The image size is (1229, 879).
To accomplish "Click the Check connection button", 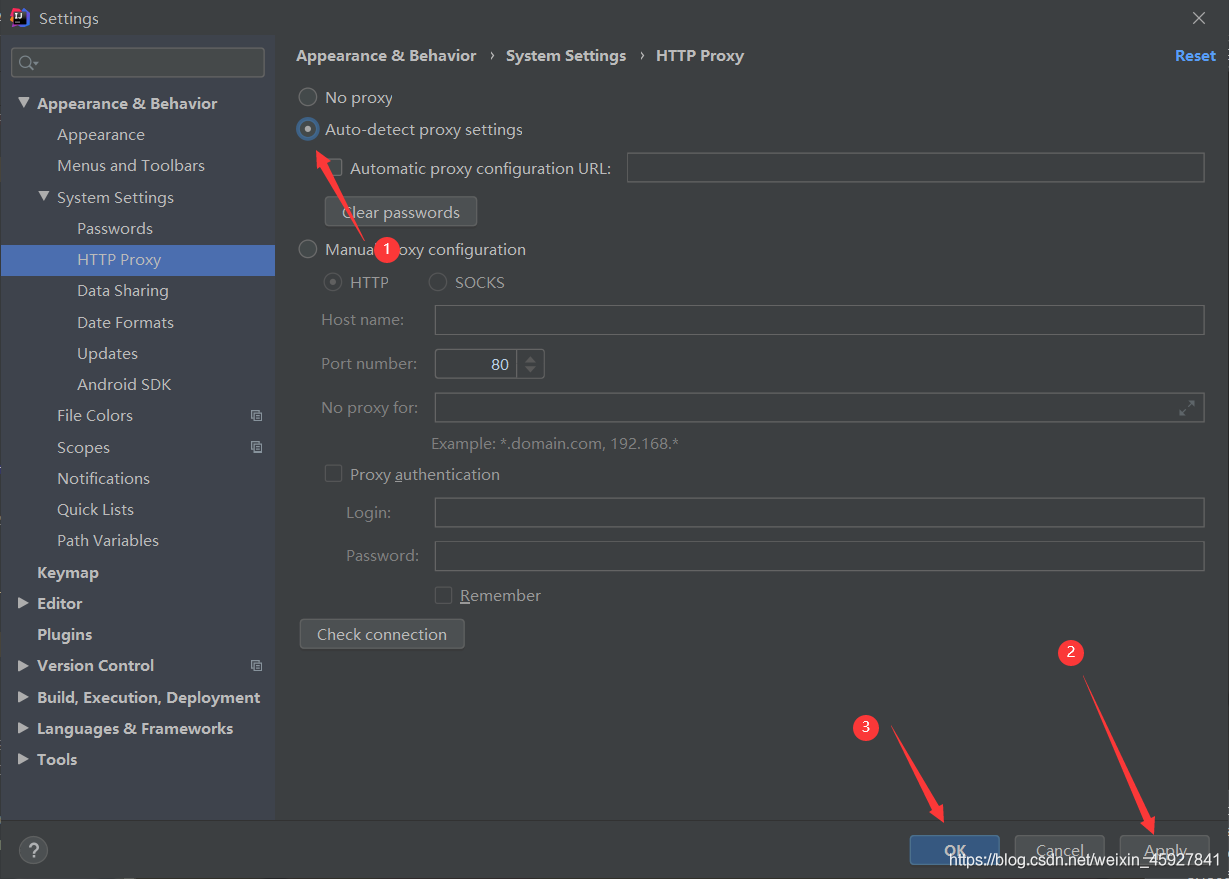I will [382, 634].
